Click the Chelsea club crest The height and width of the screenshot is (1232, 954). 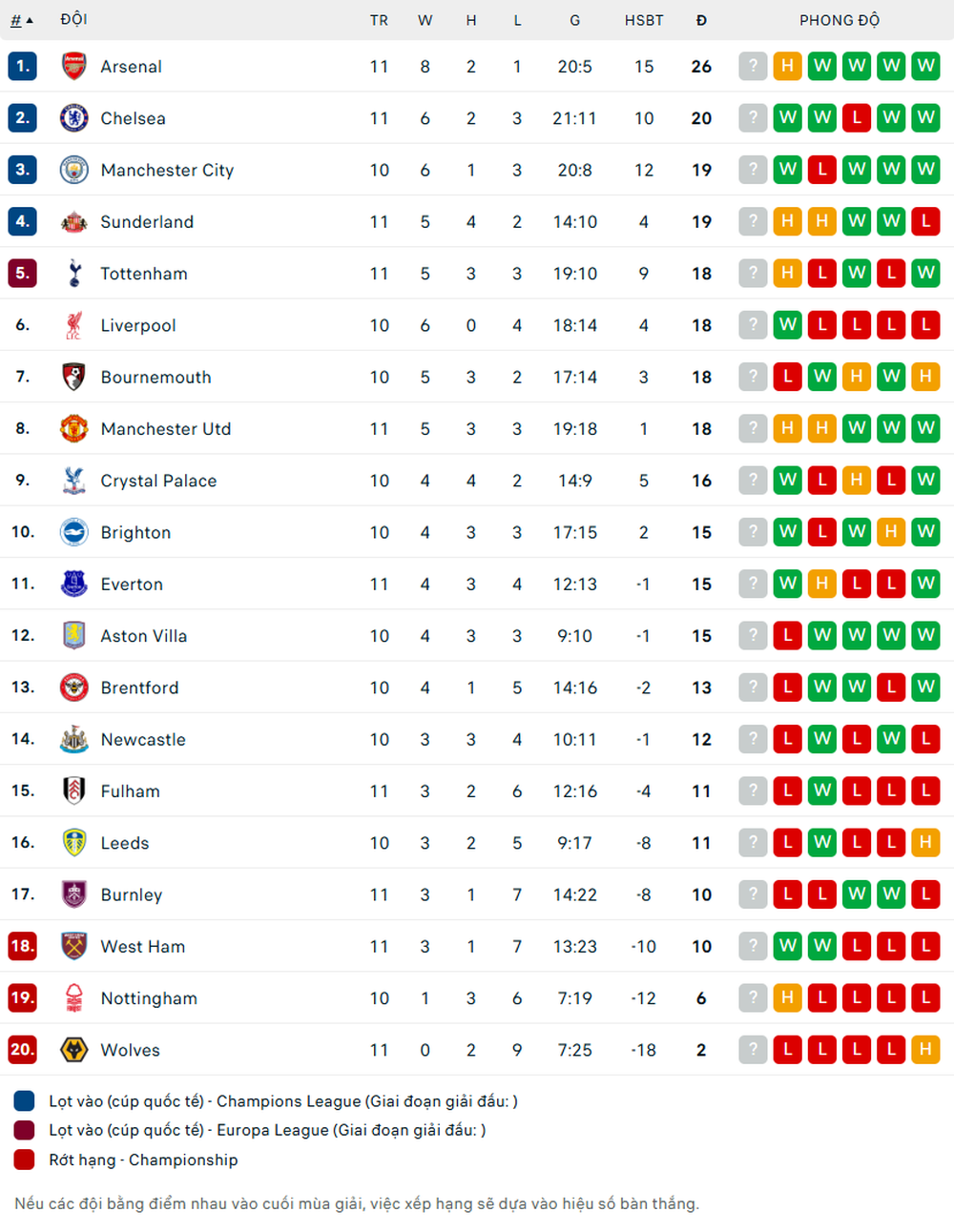point(73,118)
